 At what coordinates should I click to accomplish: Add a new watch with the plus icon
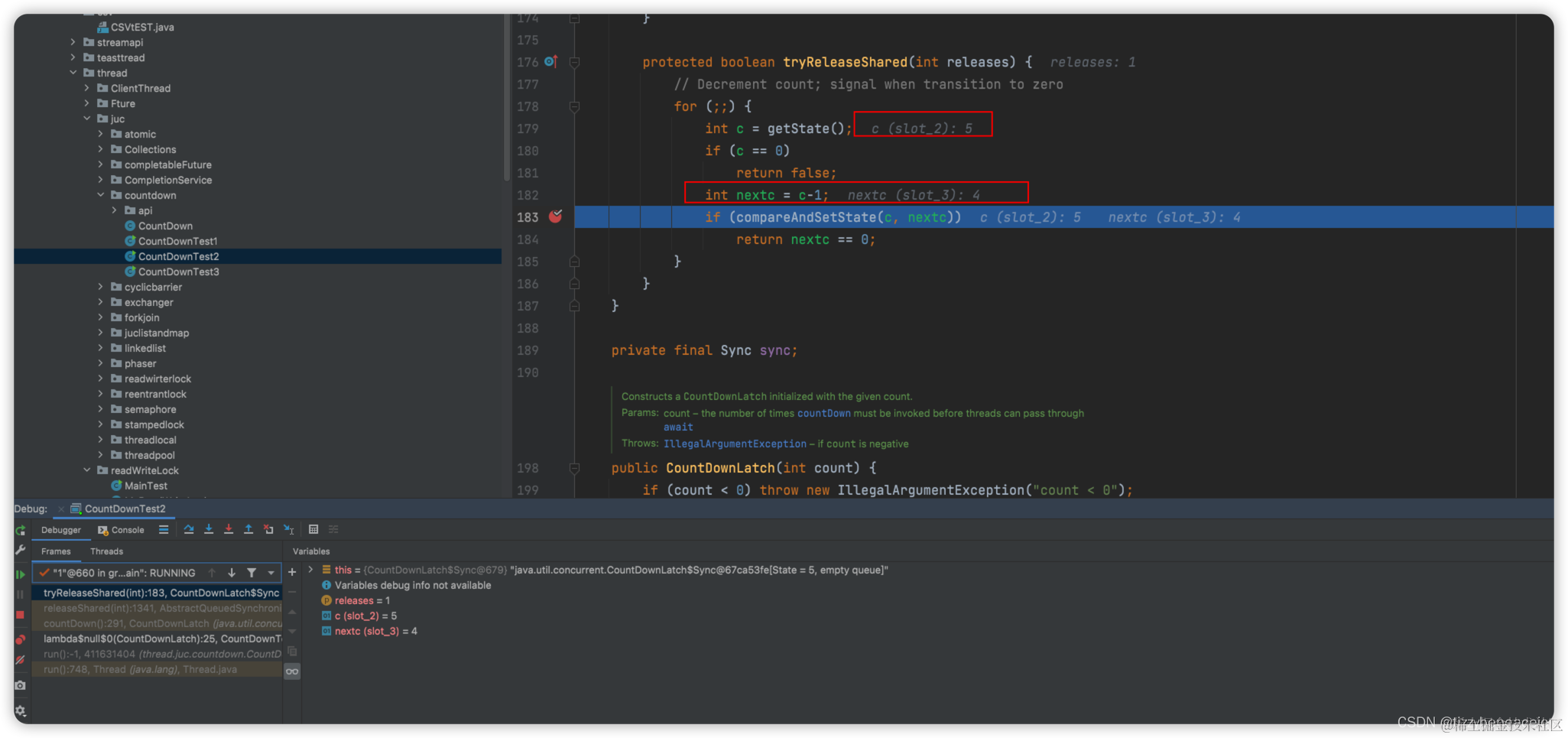click(292, 572)
